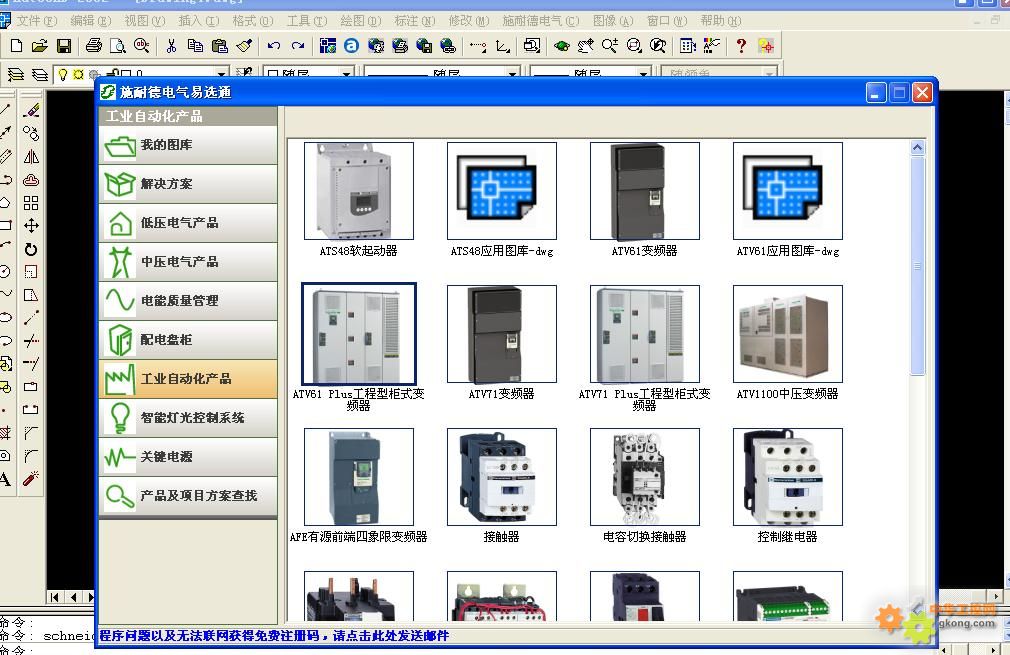
Task: Click the Cut scissors icon
Action: click(x=171, y=46)
